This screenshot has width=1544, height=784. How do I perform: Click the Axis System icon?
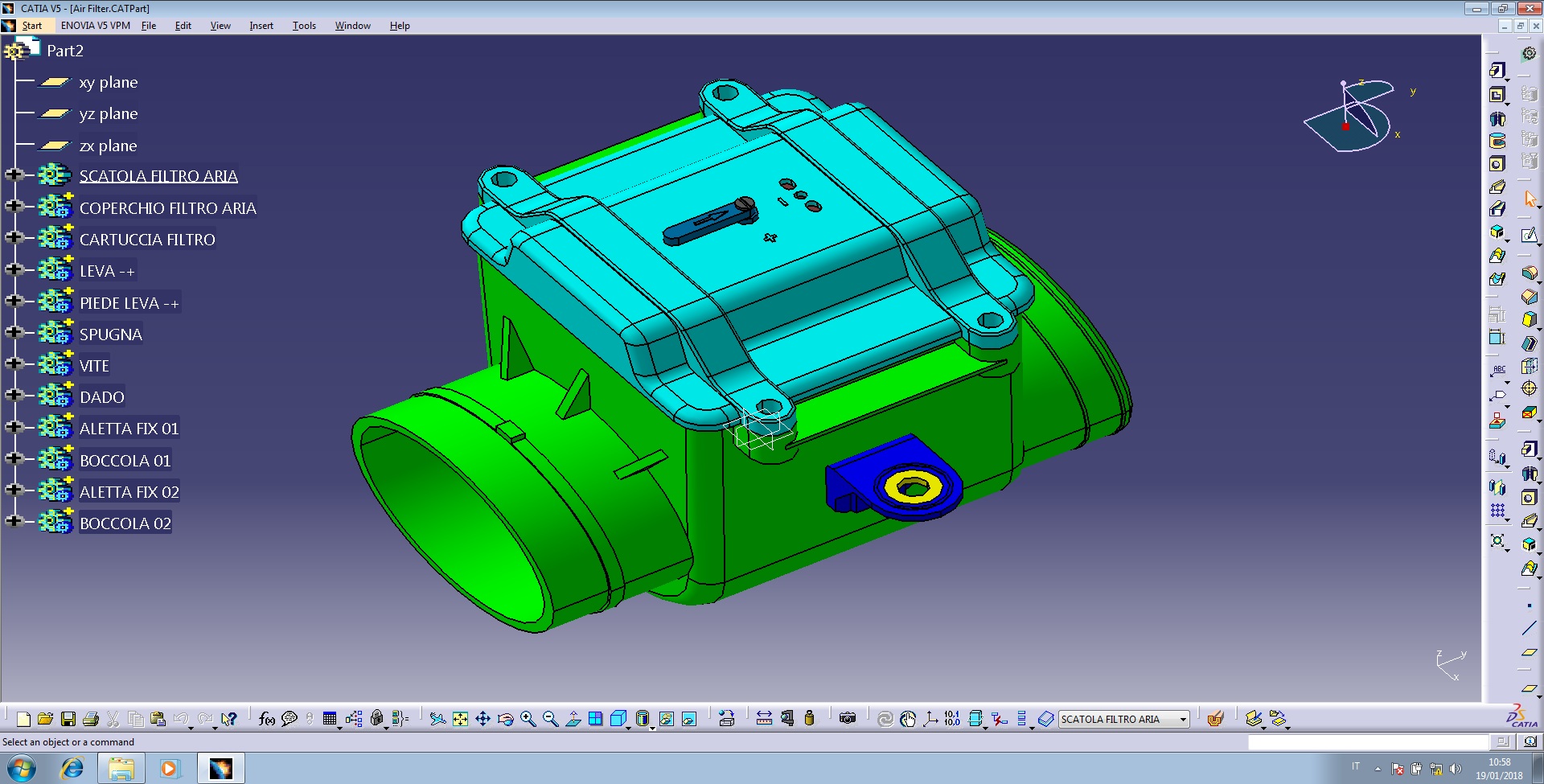coord(930,719)
